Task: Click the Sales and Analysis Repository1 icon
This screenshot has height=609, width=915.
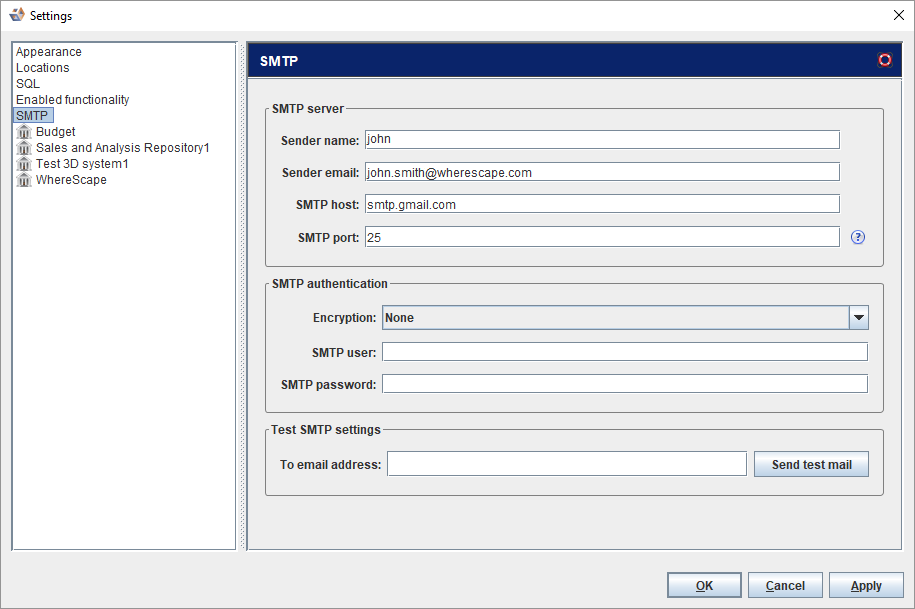Action: pos(24,148)
